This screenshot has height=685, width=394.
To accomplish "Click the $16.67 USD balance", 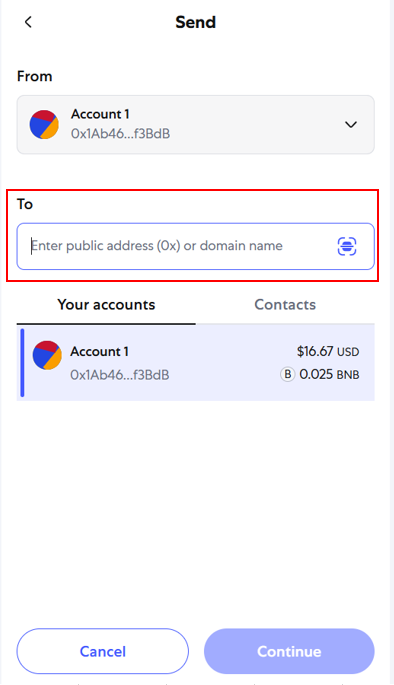I will pyautogui.click(x=328, y=352).
